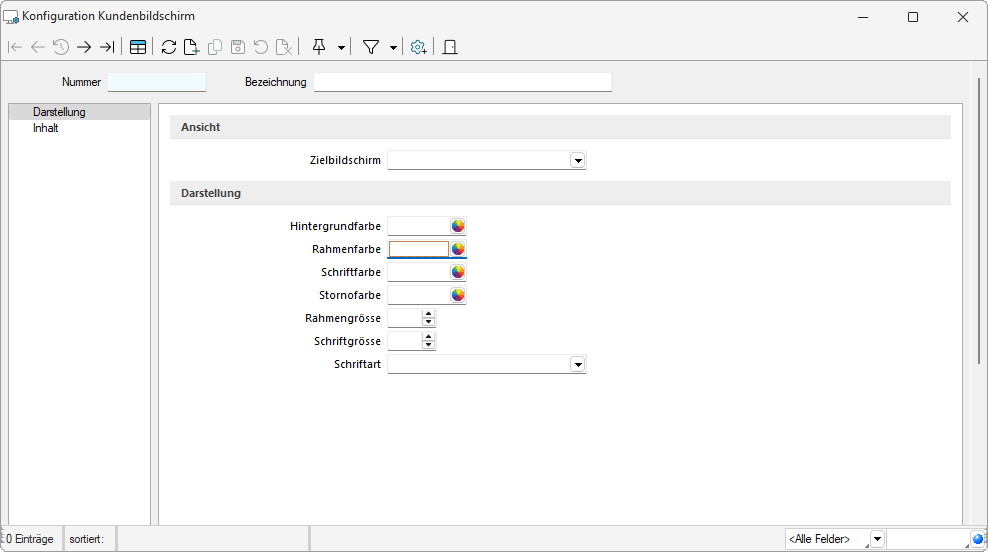Screen dimensions: 988x552
Task: Open the Rahmenfarbe color picker
Action: [457, 249]
